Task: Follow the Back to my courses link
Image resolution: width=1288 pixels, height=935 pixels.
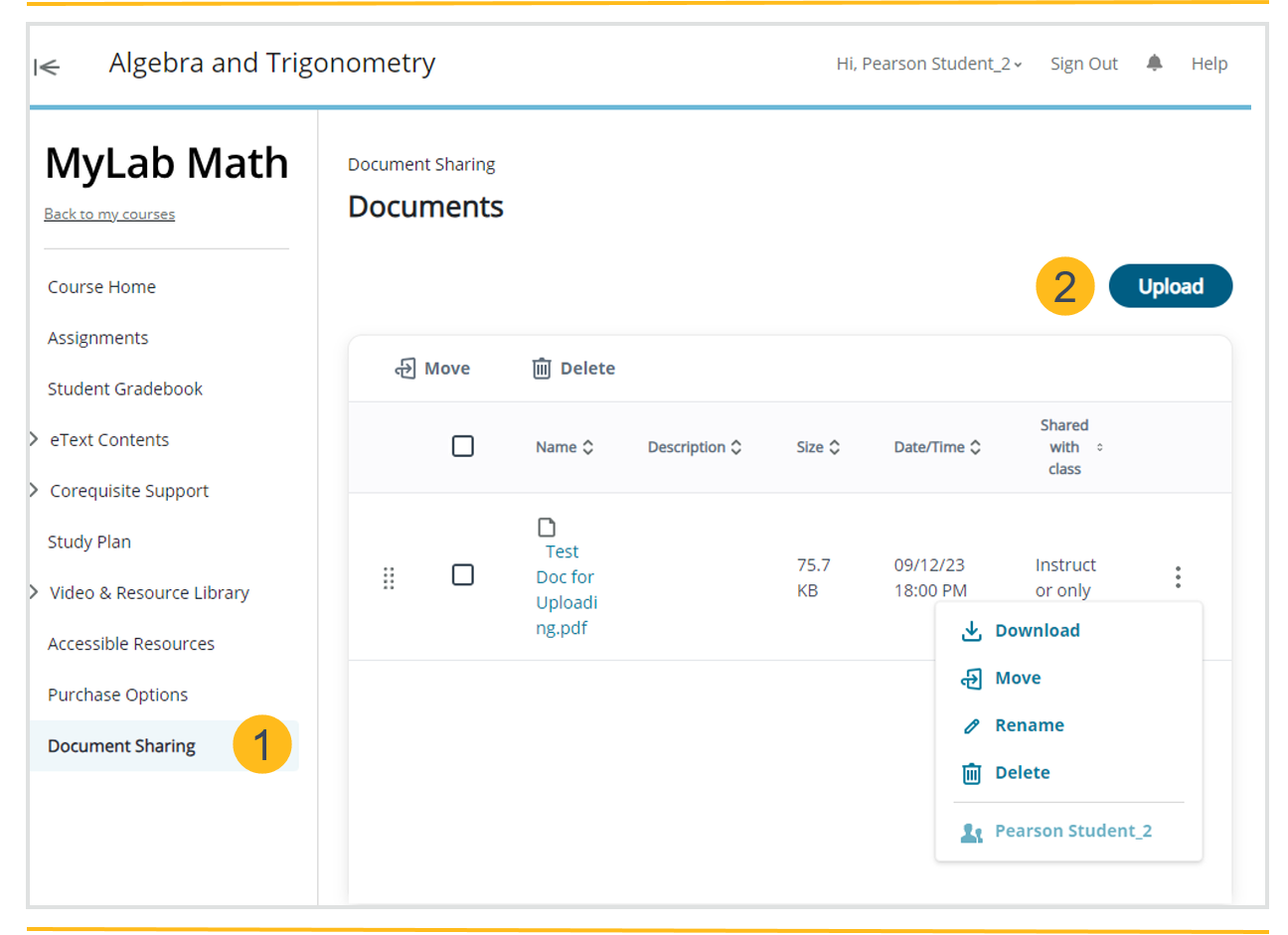Action: click(109, 214)
